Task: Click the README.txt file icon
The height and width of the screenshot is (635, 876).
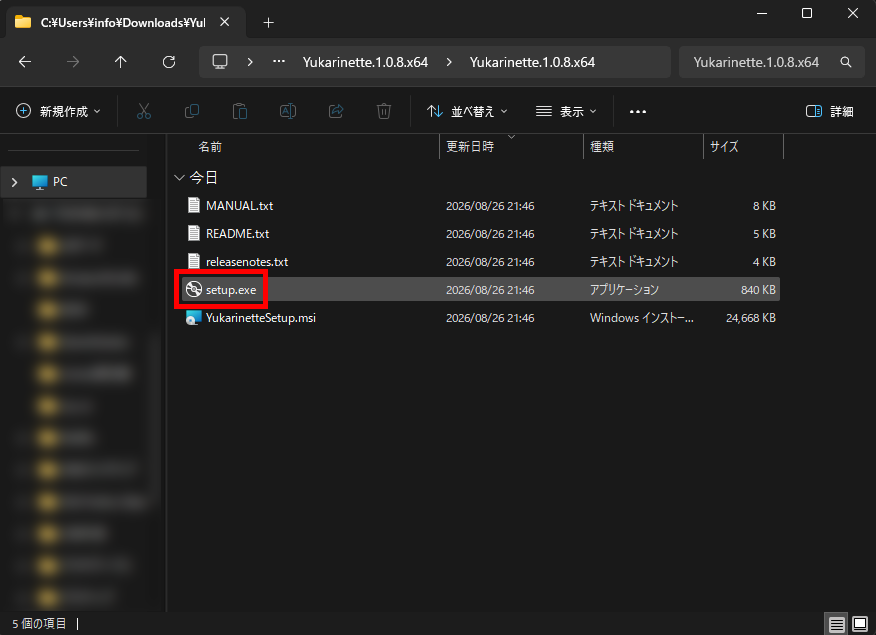Action: (193, 233)
